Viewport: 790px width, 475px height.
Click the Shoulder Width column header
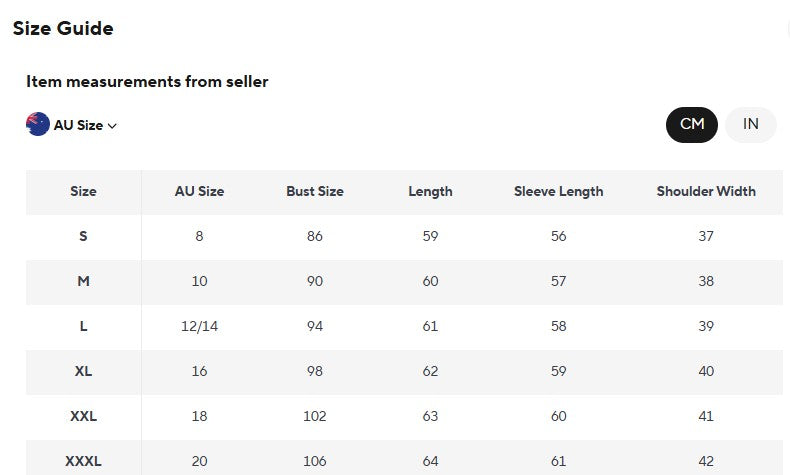(706, 191)
